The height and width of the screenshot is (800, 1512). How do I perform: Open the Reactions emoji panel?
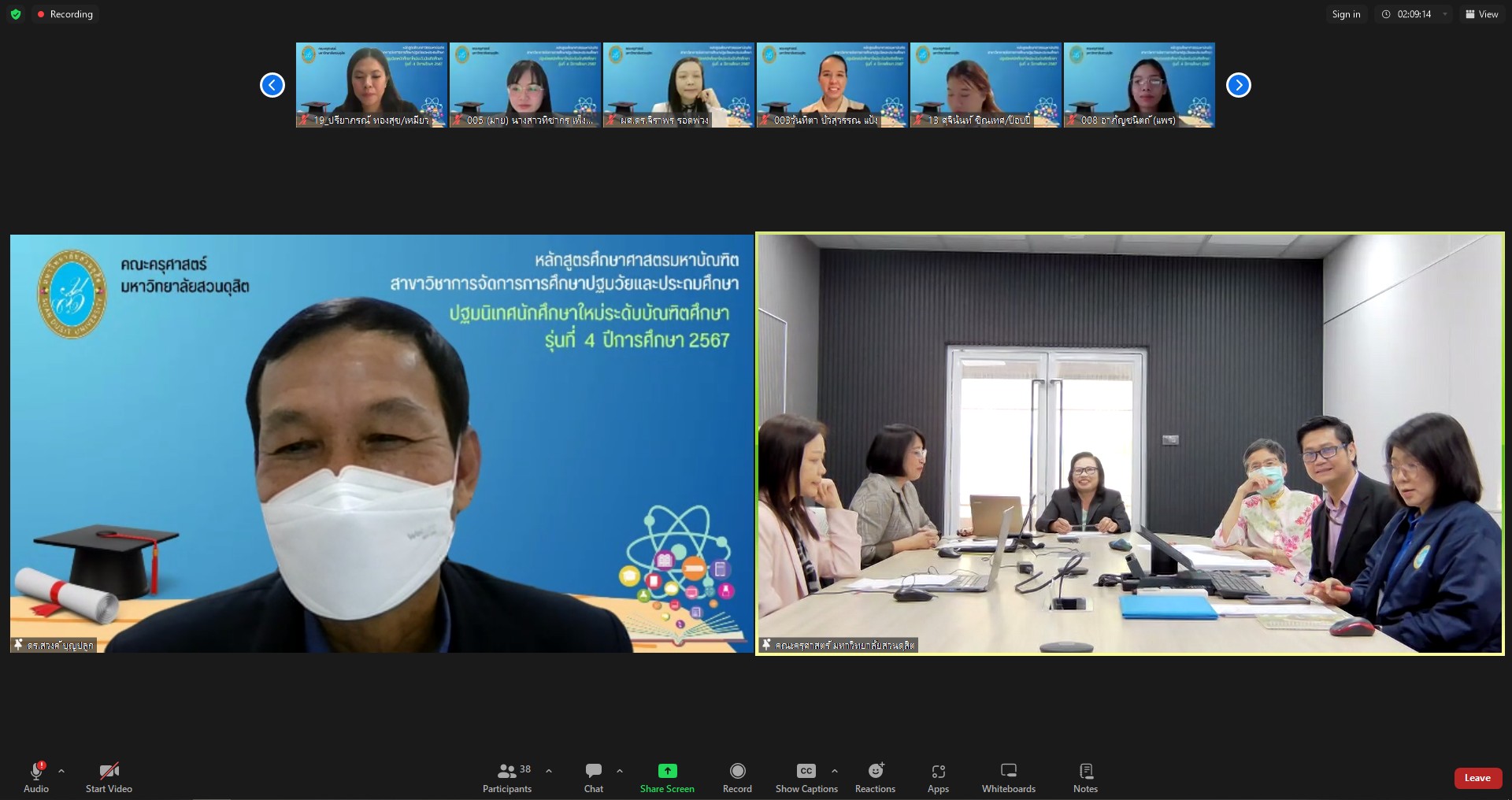pos(875,777)
